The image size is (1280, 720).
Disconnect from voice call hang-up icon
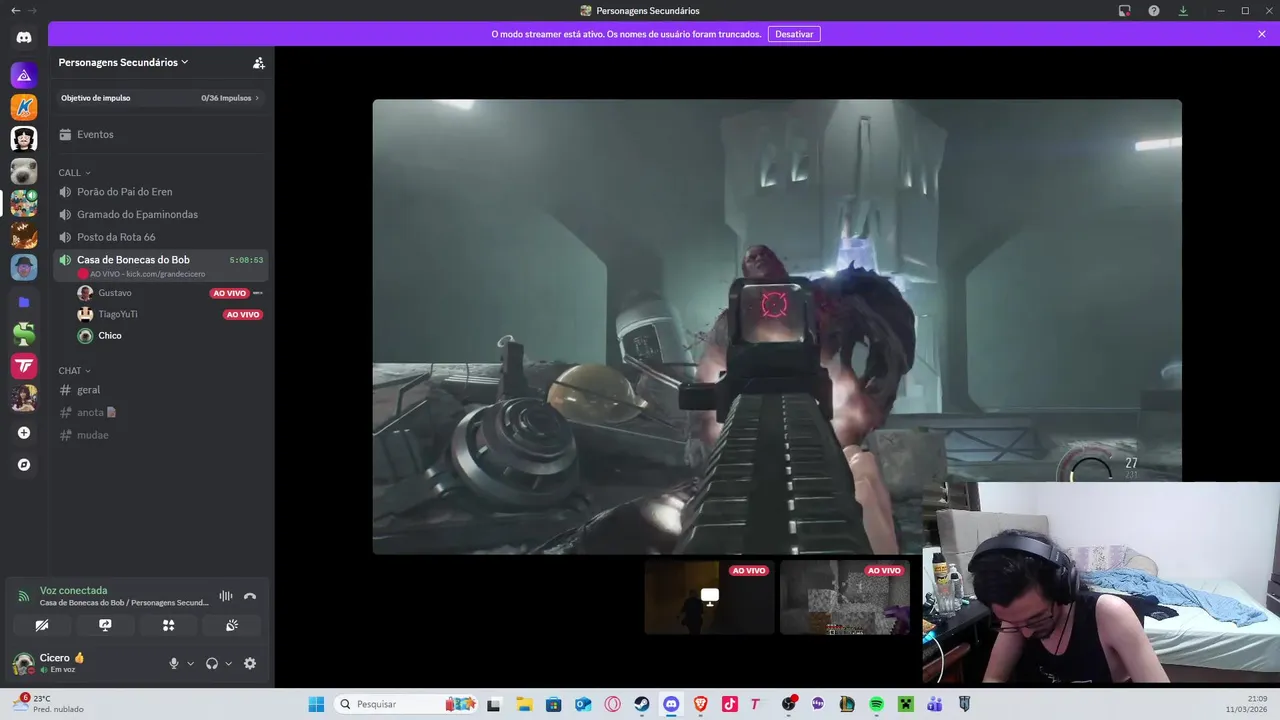click(250, 596)
